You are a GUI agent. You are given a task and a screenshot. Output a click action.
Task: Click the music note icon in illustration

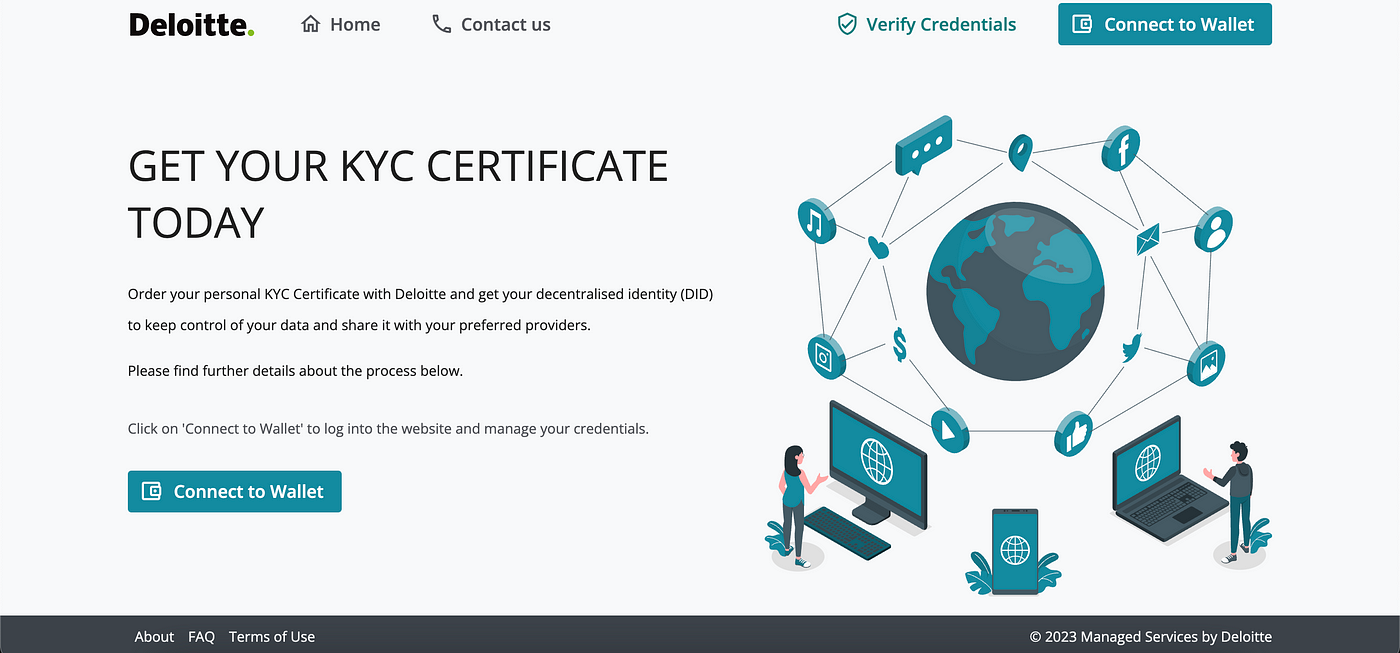815,221
